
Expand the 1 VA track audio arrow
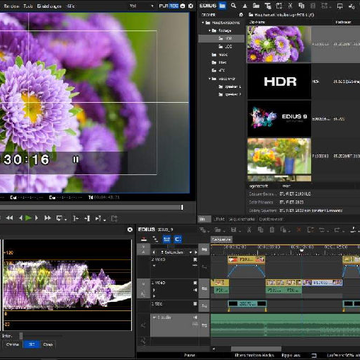[154, 289]
